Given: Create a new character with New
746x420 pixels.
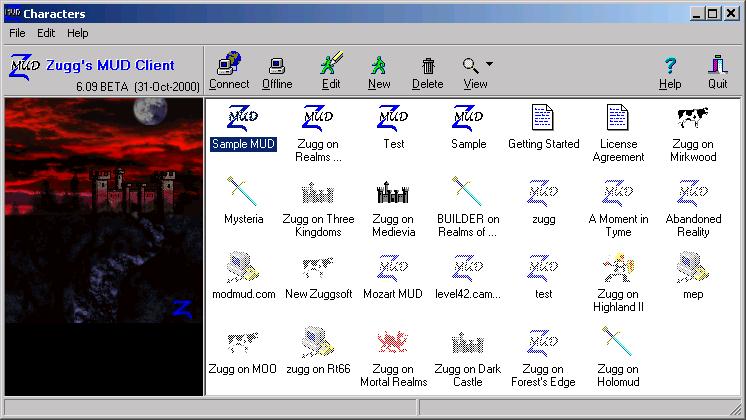Looking at the screenshot, I should 379,67.
